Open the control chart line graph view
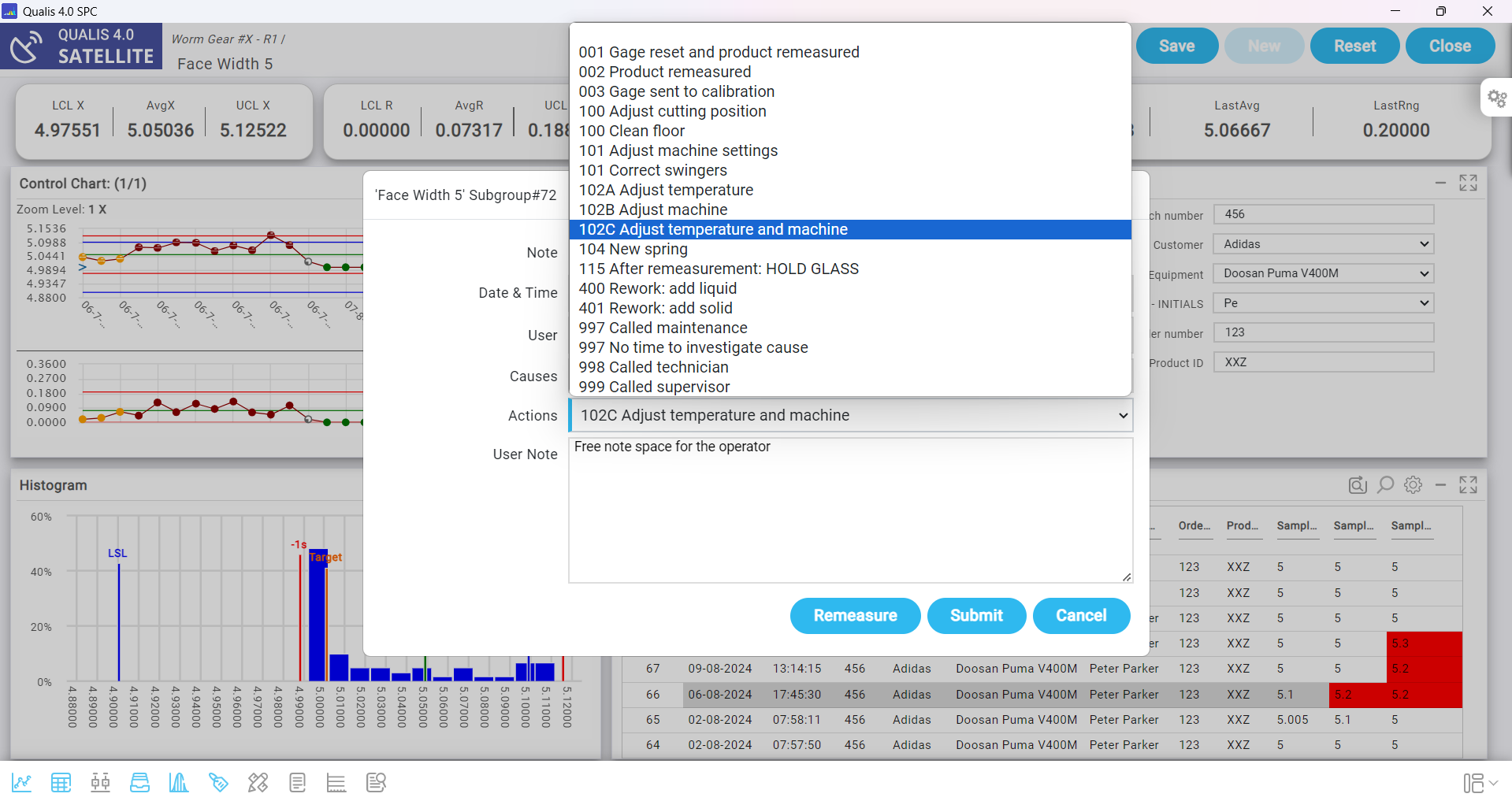The height and width of the screenshot is (801, 1512). [x=21, y=782]
